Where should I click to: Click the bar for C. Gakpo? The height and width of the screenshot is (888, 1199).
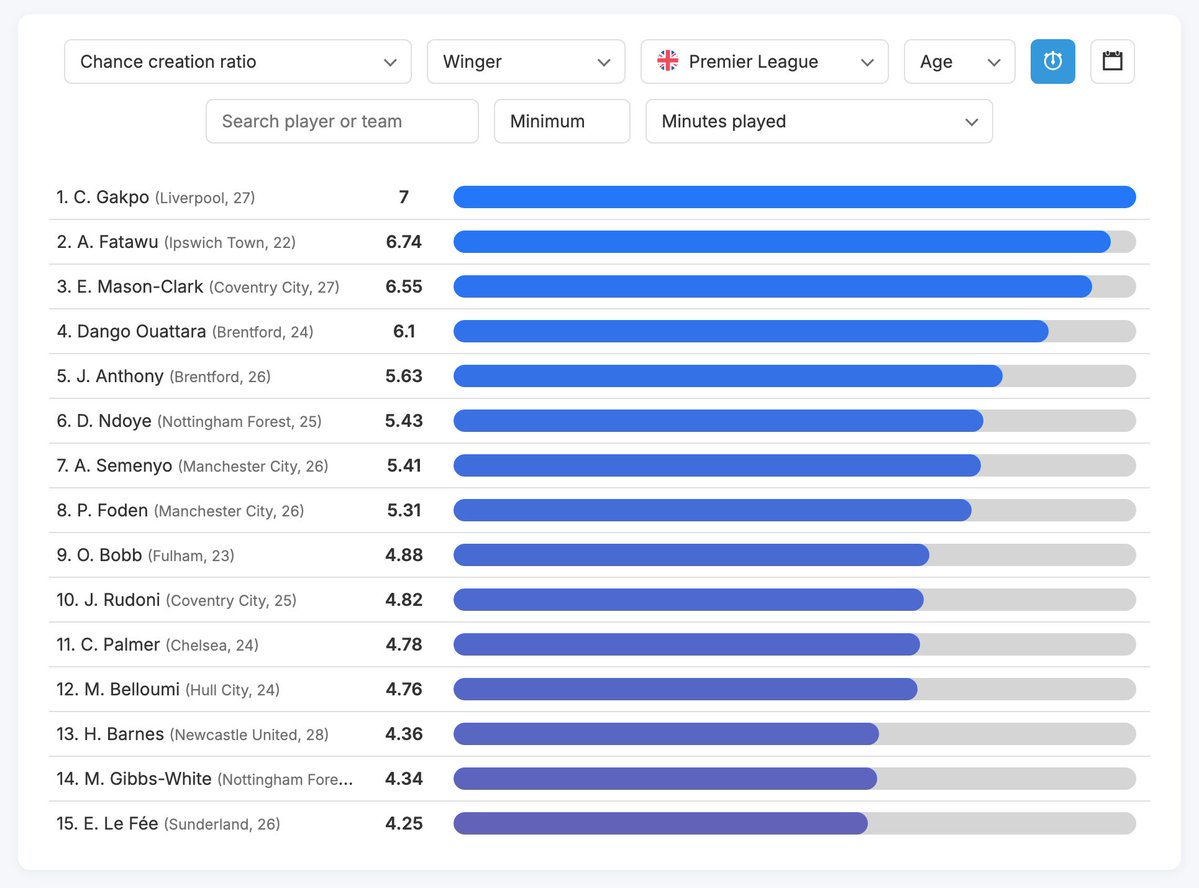pos(794,197)
